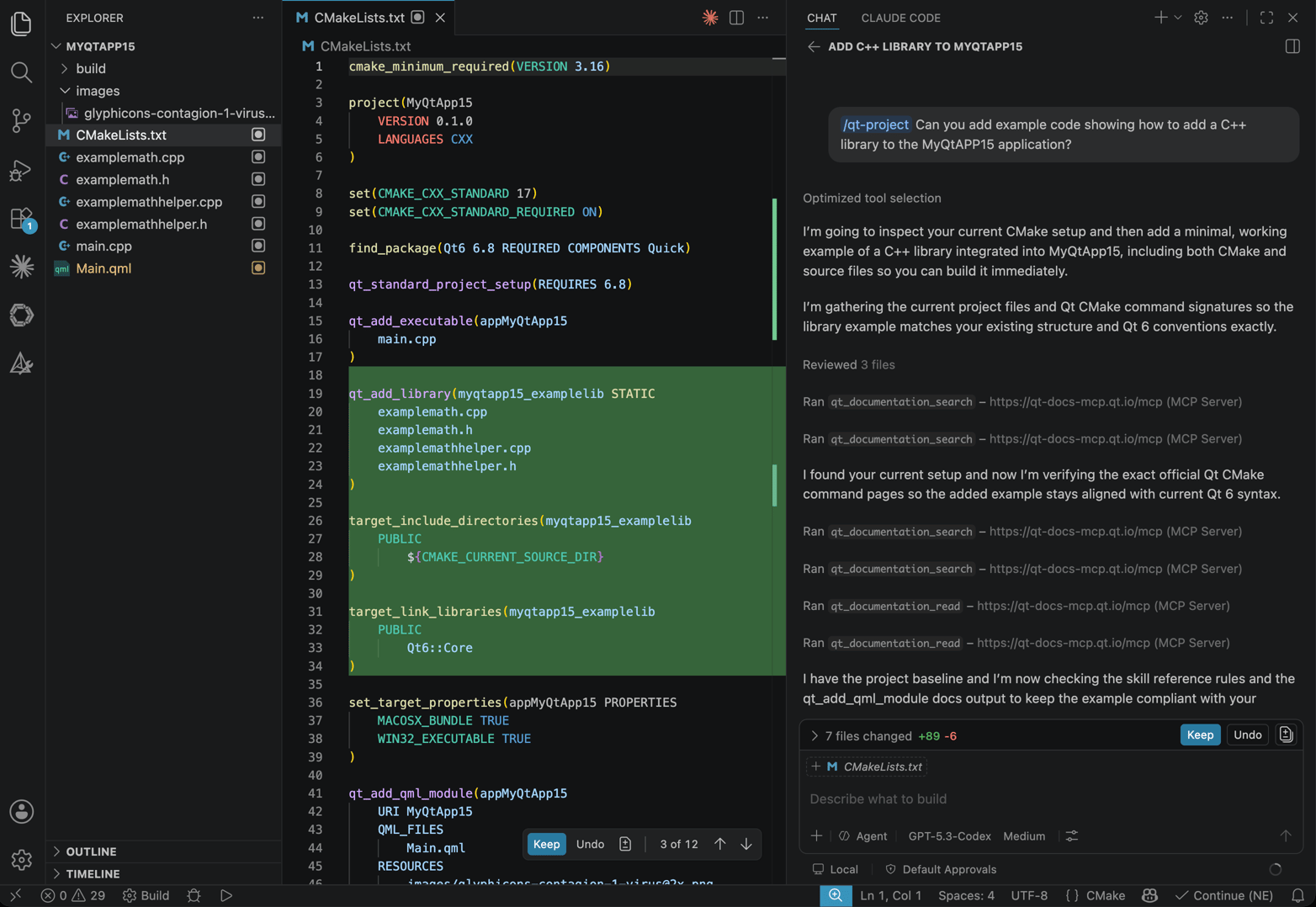The width and height of the screenshot is (1316, 907).
Task: Open the Search view in activity bar
Action: point(22,72)
